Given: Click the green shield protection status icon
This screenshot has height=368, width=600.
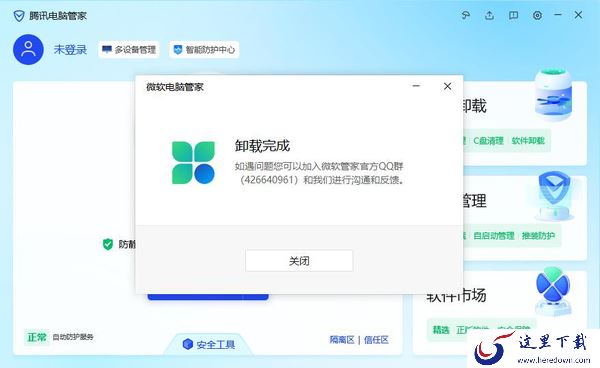Looking at the screenshot, I should 108,244.
